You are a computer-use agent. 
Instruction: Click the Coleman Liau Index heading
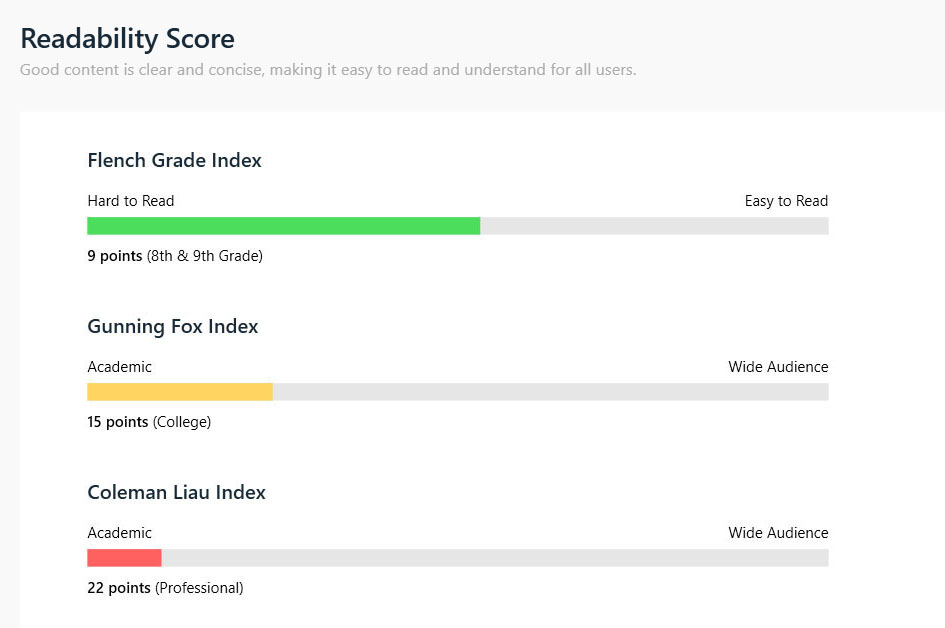coord(176,492)
